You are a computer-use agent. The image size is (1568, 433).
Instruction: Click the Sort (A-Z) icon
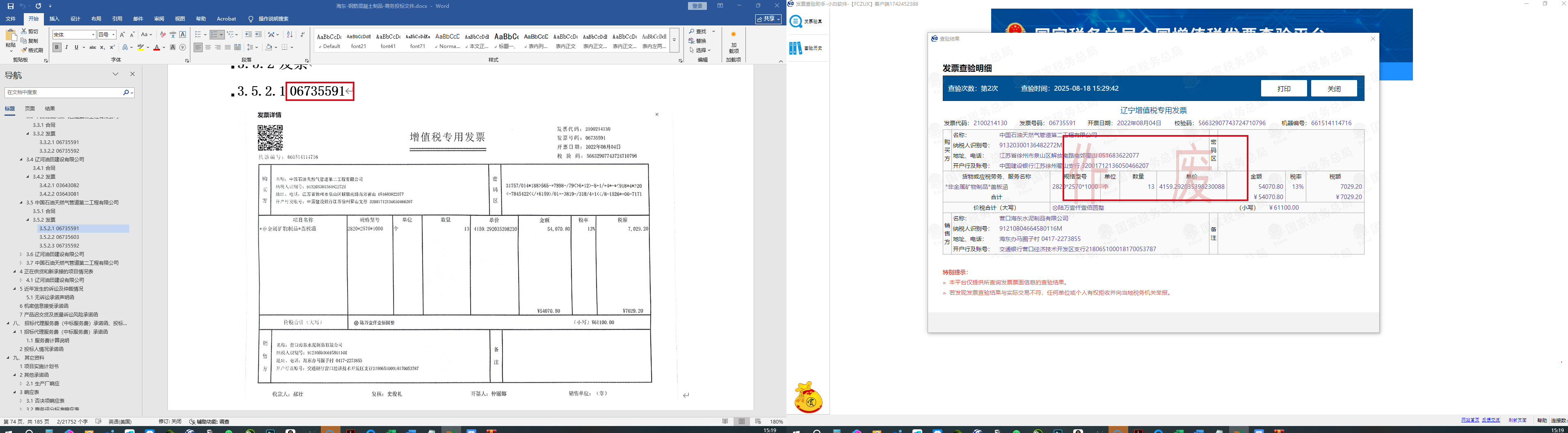tap(290, 35)
